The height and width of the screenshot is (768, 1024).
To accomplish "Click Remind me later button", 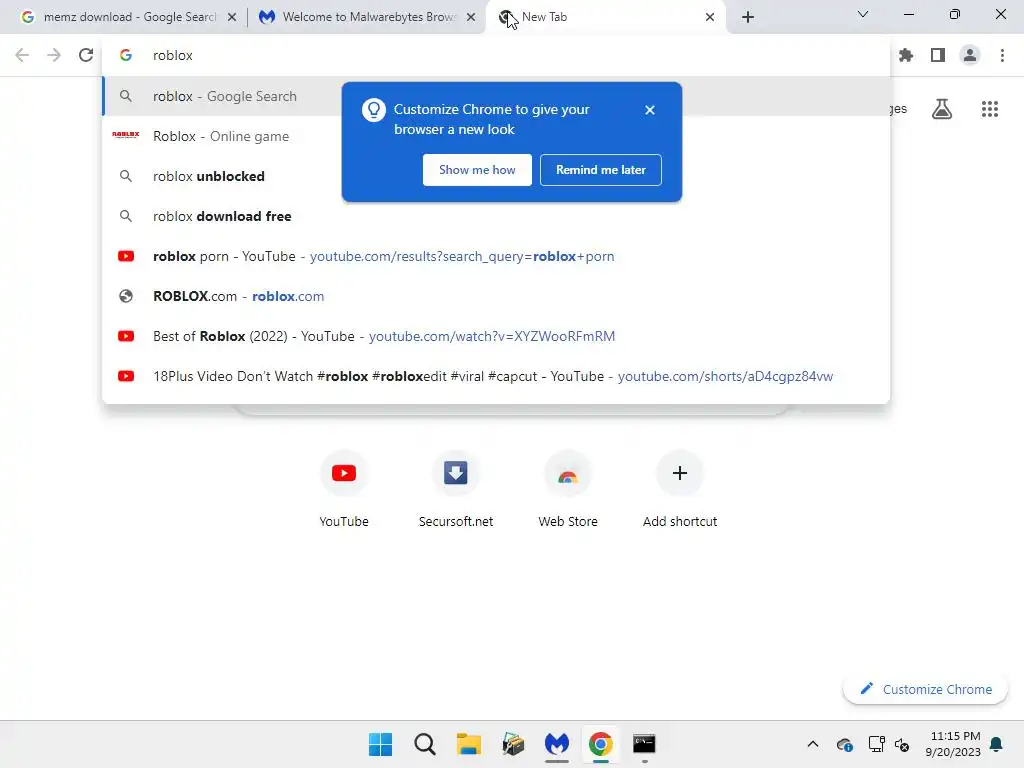I will (x=601, y=170).
